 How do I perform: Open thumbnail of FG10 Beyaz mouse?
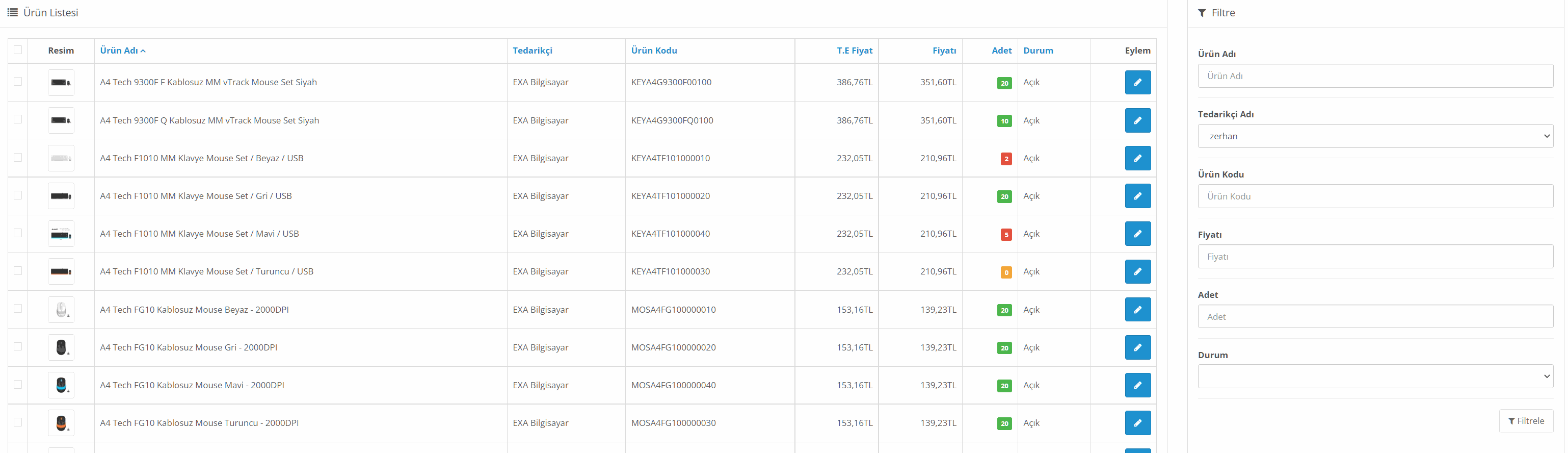coord(61,310)
